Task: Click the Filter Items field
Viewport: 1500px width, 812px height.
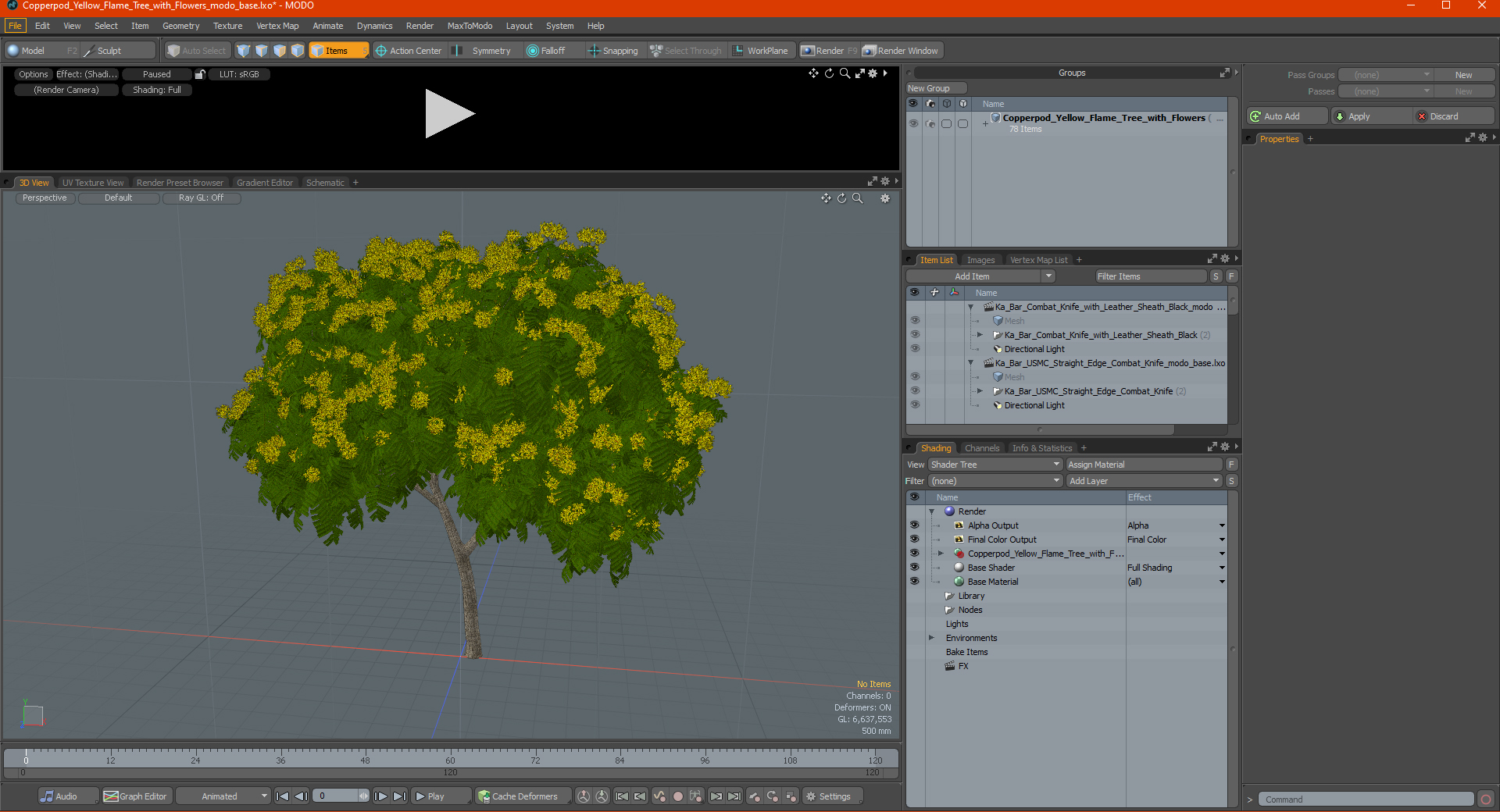Action: pos(1150,276)
